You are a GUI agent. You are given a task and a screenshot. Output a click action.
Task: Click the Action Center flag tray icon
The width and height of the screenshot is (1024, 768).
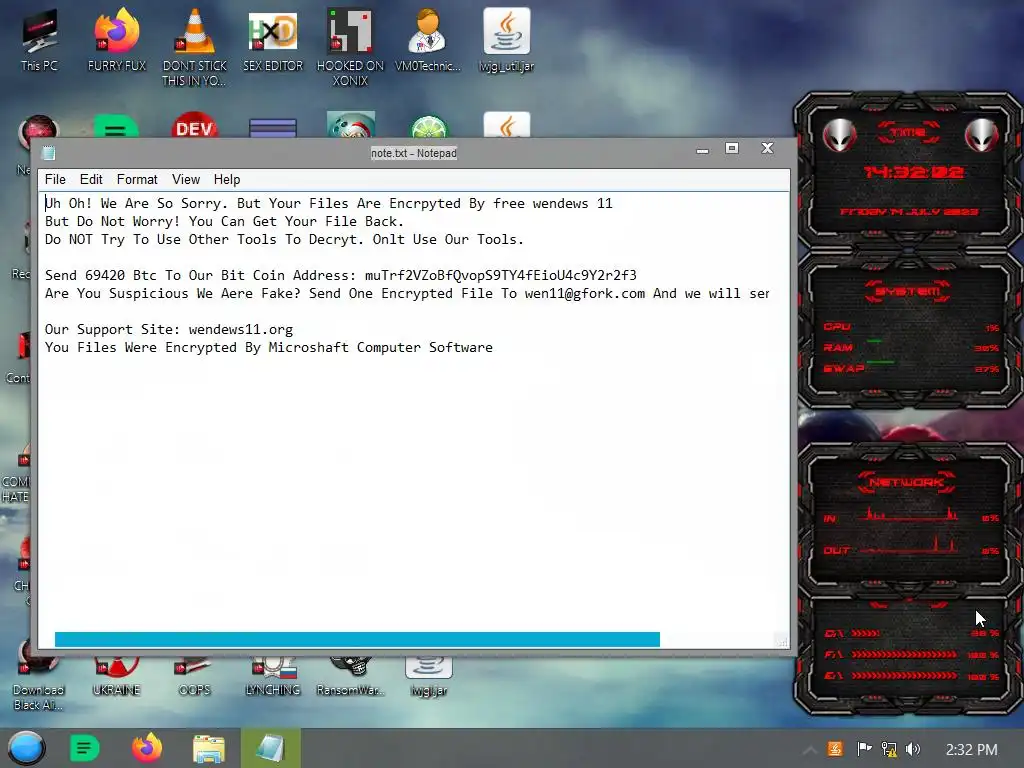pos(864,748)
